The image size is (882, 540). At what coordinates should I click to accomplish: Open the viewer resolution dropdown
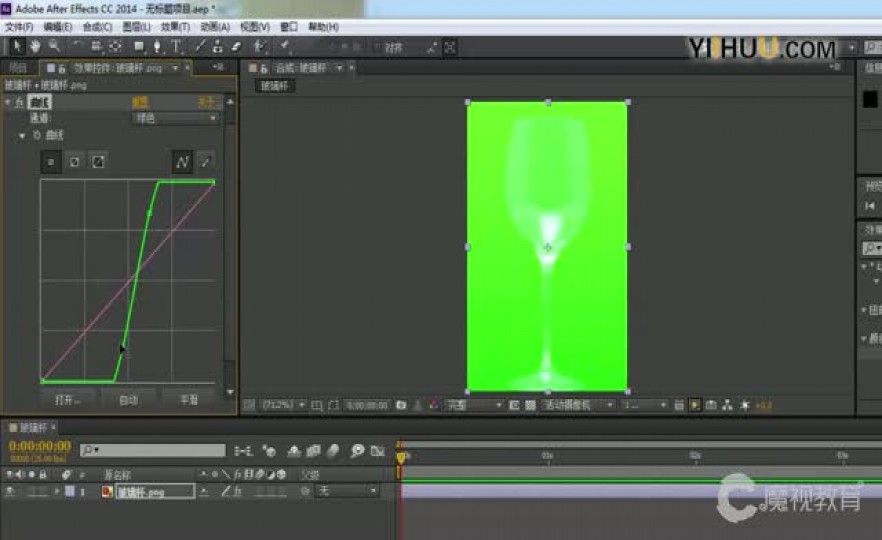(474, 405)
